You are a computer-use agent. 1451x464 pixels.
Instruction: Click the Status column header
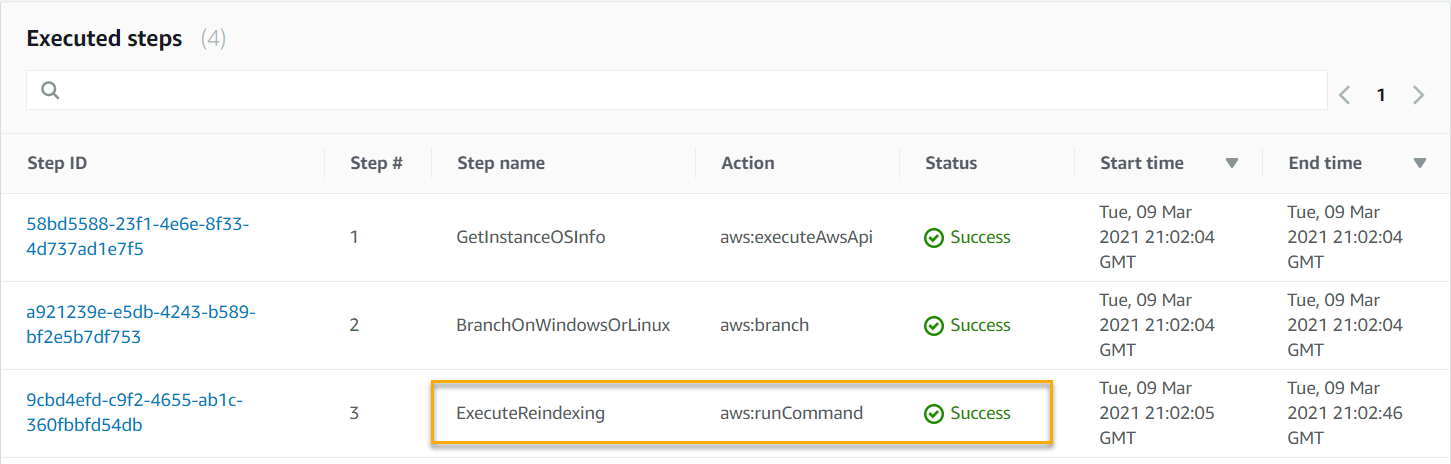951,163
